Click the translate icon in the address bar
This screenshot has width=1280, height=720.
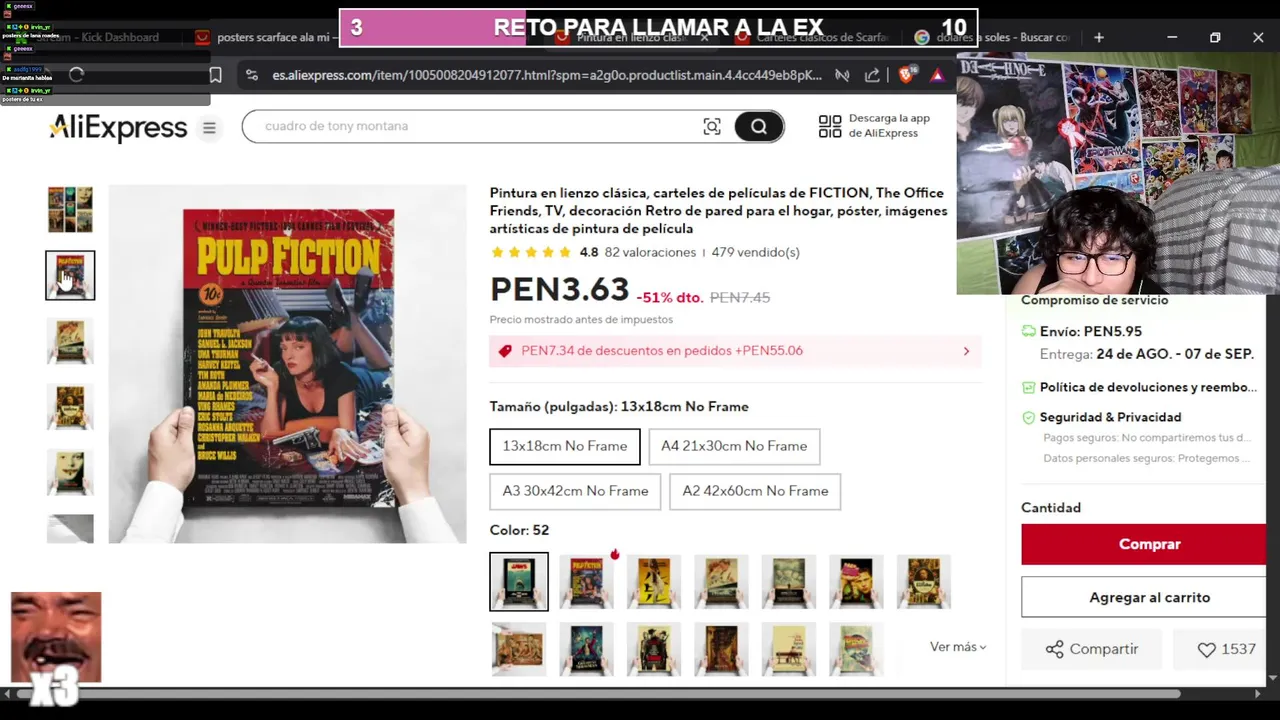tap(842, 75)
